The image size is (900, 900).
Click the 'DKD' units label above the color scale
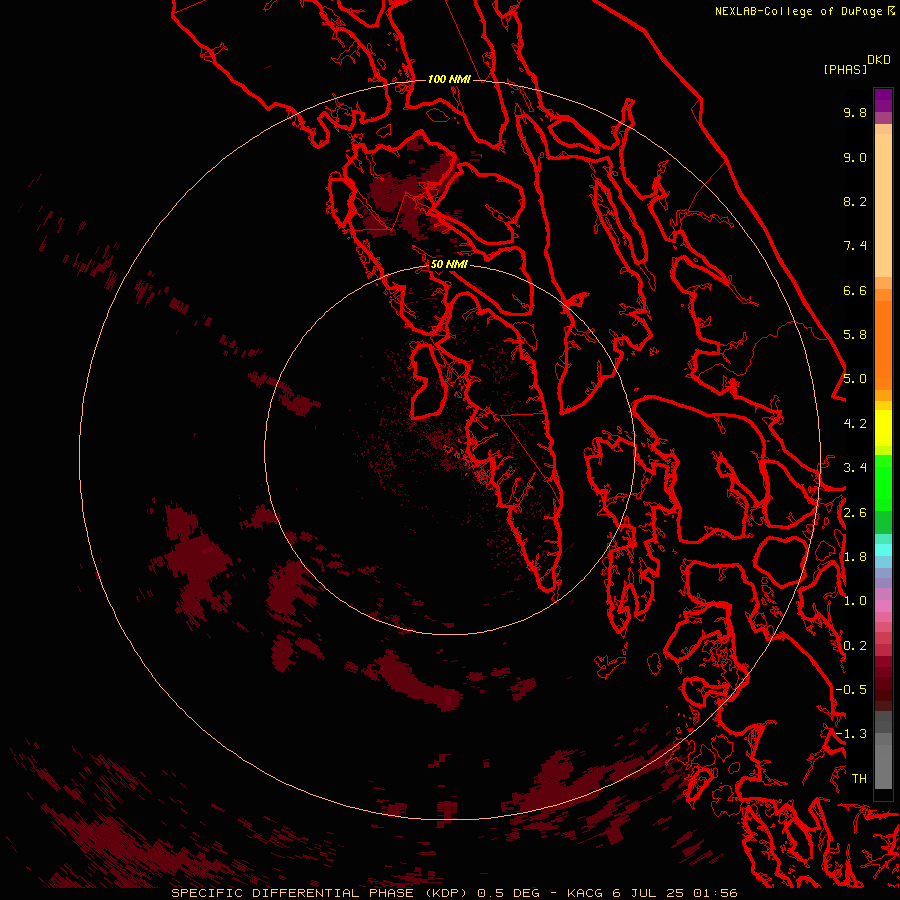[879, 59]
